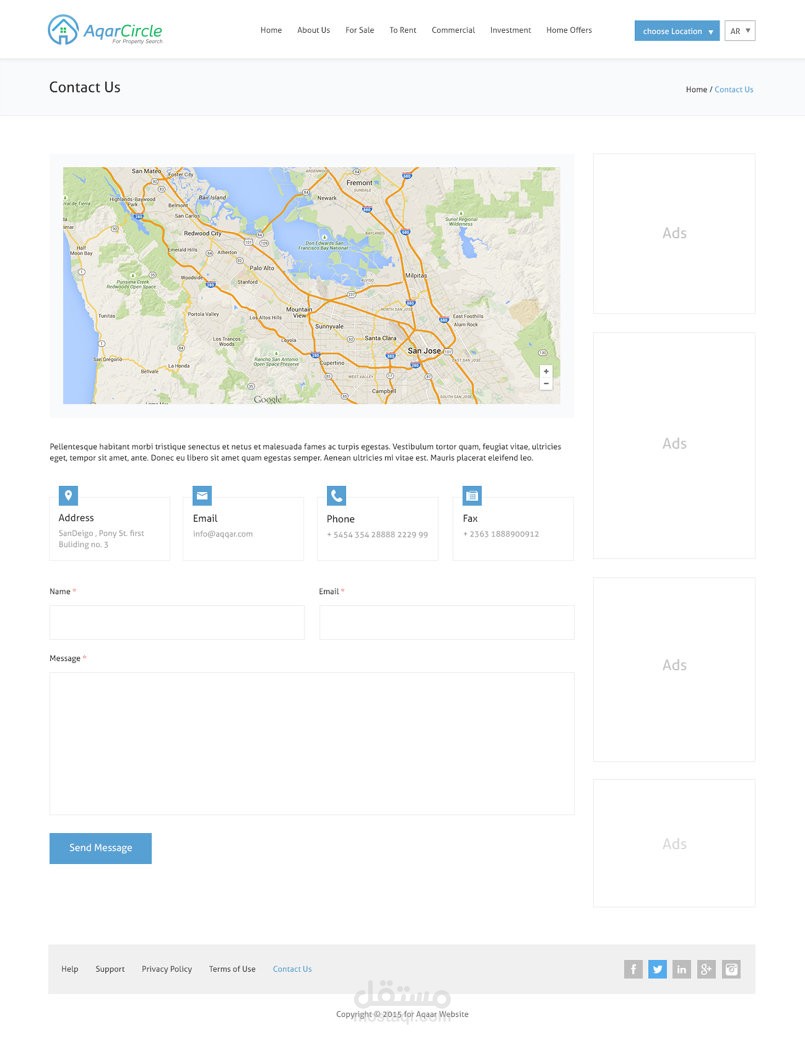Screen dimensions: 805x1046
Task: Zoom out on the map
Action: (546, 384)
